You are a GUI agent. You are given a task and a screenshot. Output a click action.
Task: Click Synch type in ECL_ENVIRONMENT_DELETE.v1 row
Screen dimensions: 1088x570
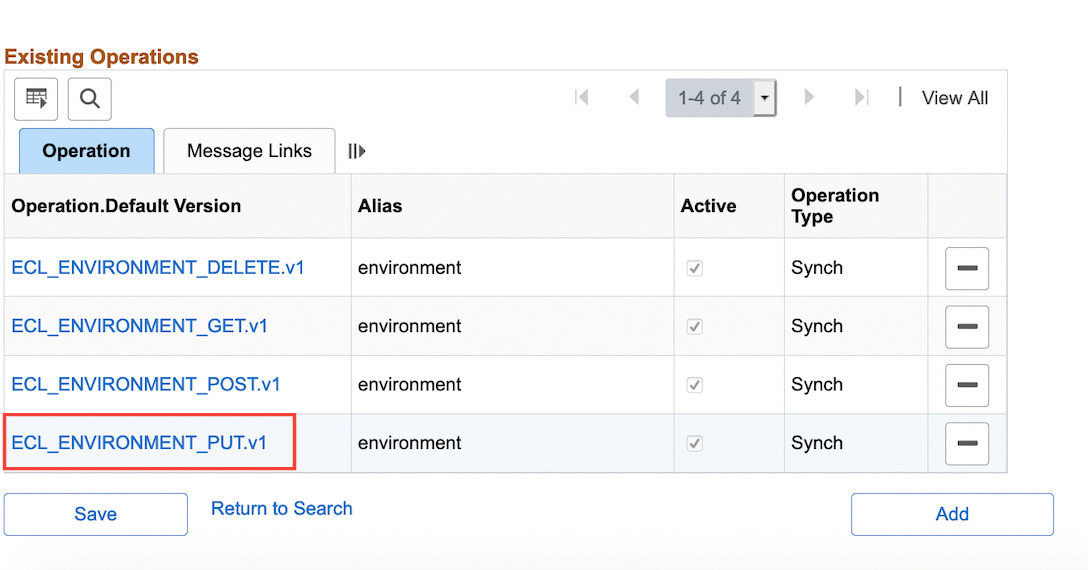point(817,268)
